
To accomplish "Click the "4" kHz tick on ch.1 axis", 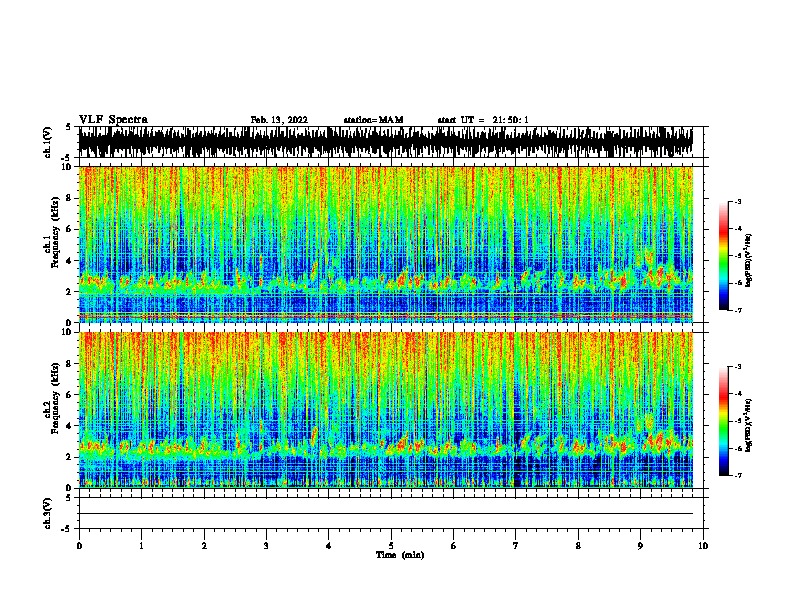I will (x=69, y=261).
